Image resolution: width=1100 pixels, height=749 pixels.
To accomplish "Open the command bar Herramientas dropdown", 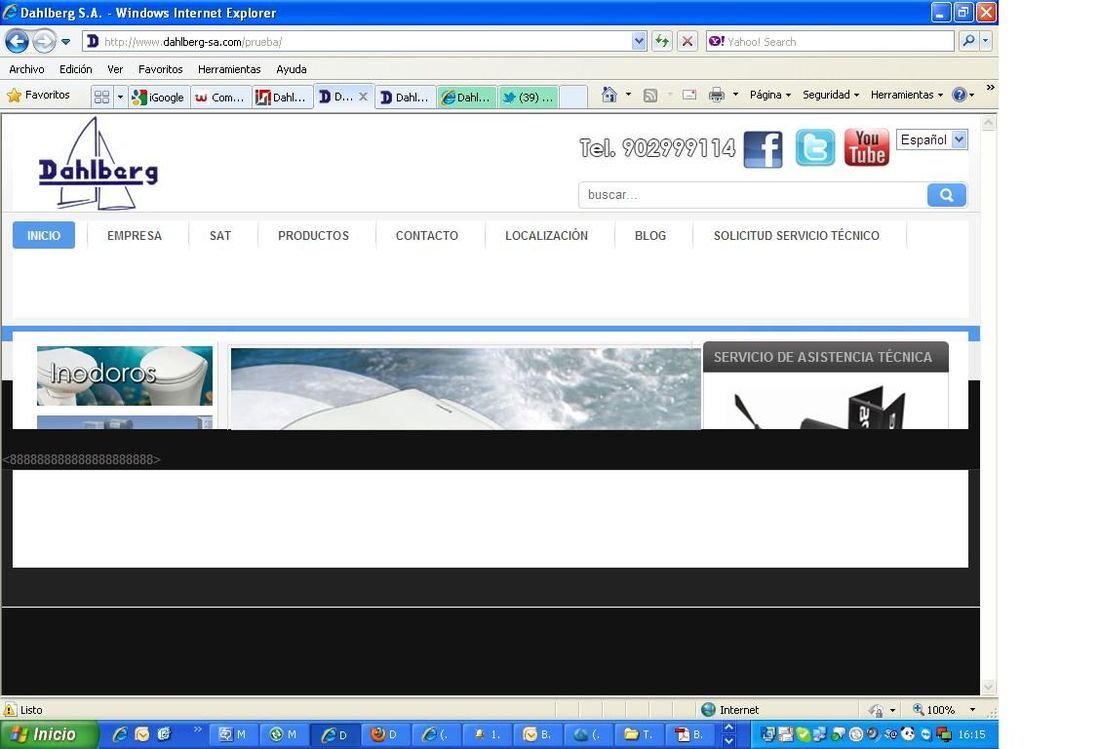I will [906, 95].
